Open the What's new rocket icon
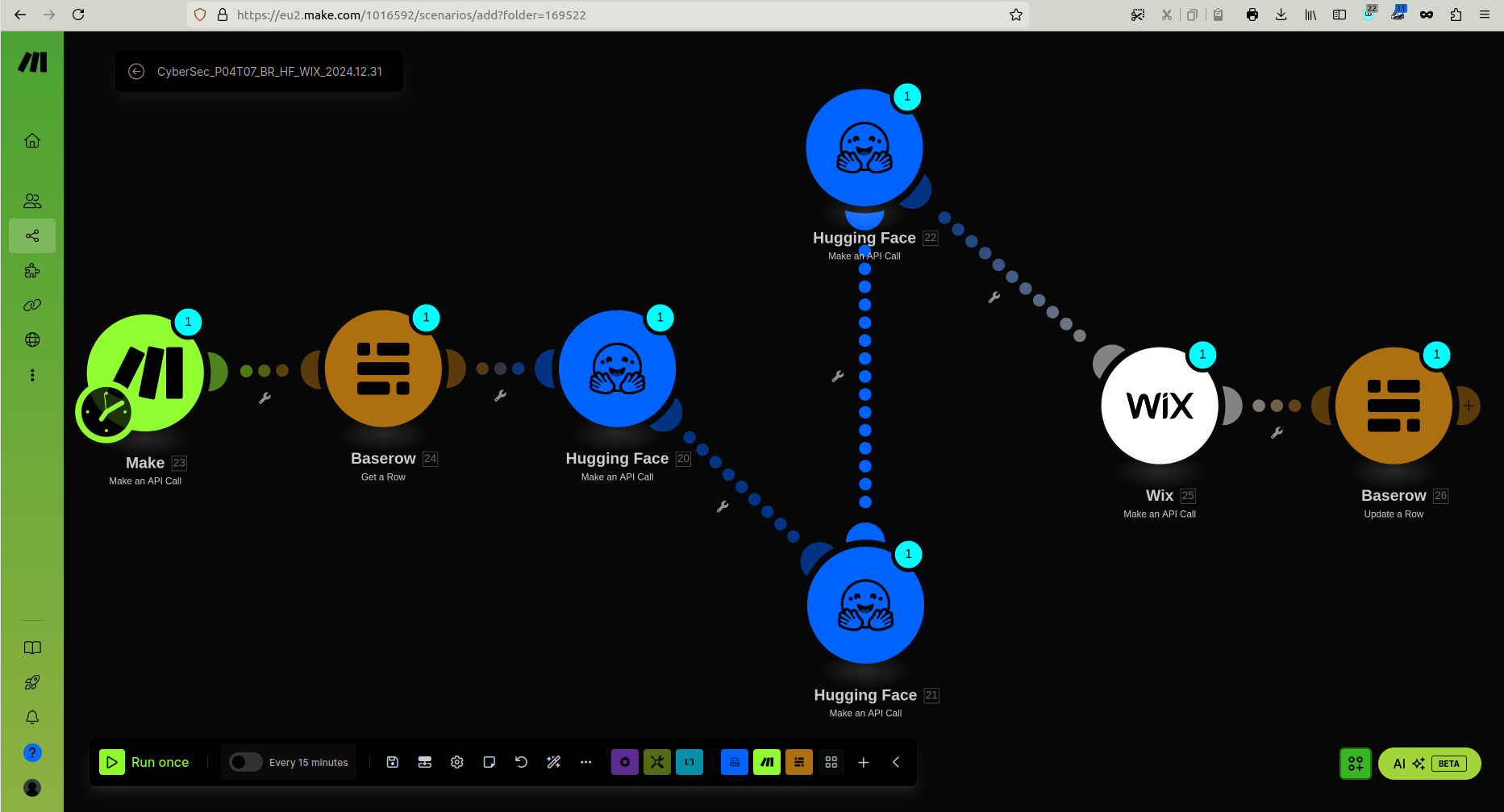 click(32, 682)
